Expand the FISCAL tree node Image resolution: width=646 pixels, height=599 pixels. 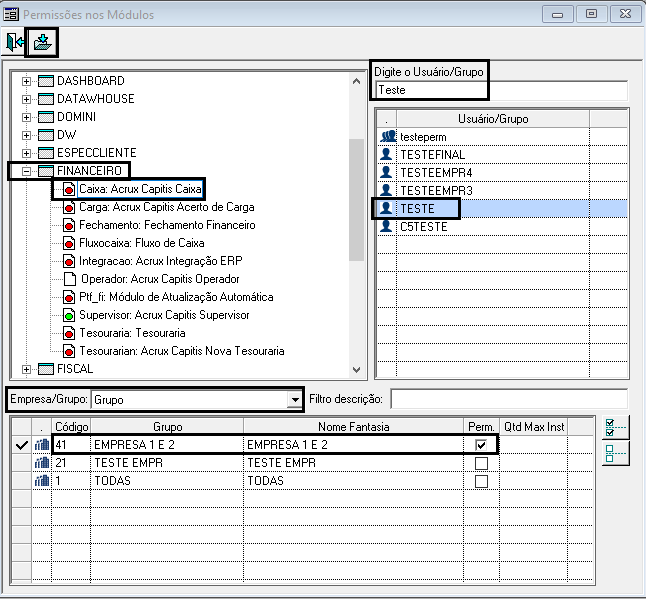pos(26,370)
